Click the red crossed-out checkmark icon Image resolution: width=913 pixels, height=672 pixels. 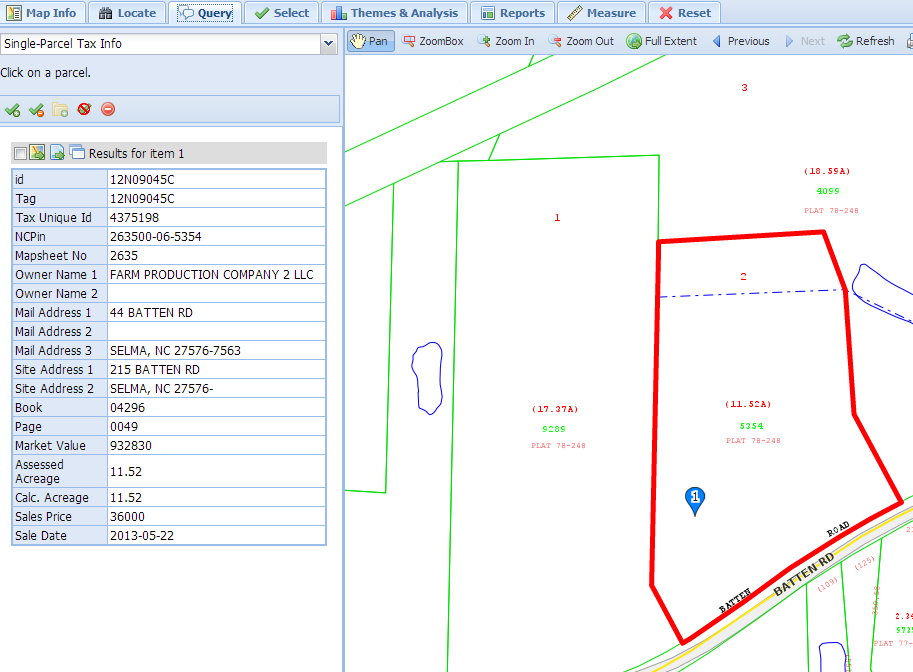pos(84,110)
